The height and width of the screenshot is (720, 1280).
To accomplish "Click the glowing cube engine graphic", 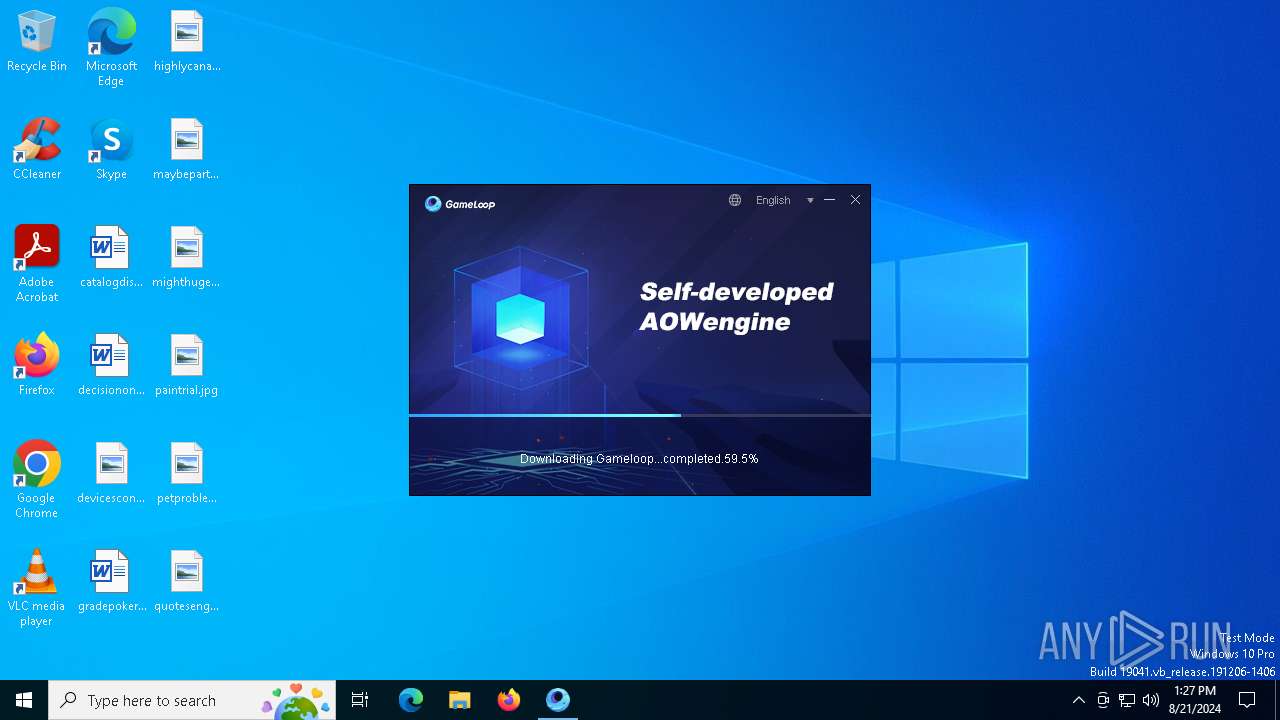I will click(520, 318).
